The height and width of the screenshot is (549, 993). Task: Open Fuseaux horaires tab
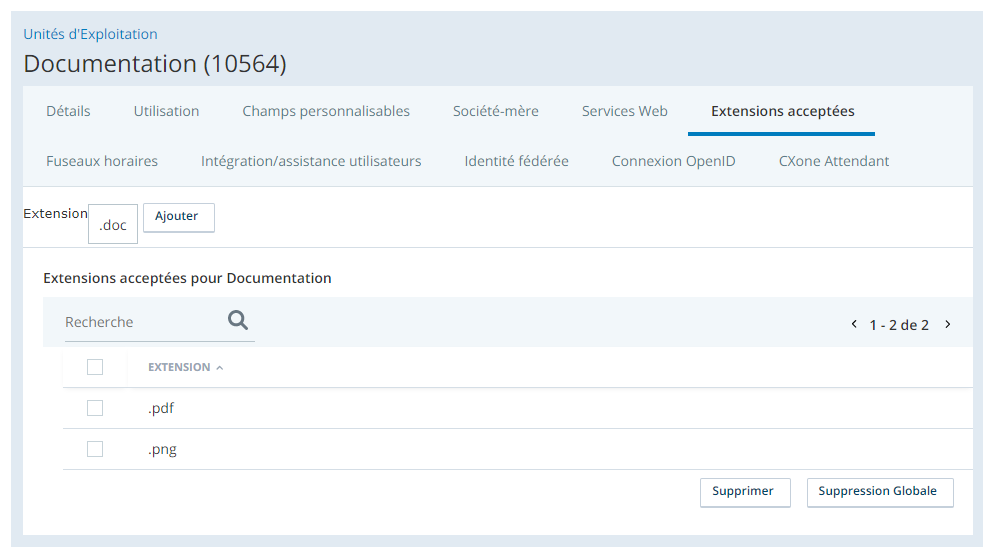point(102,161)
